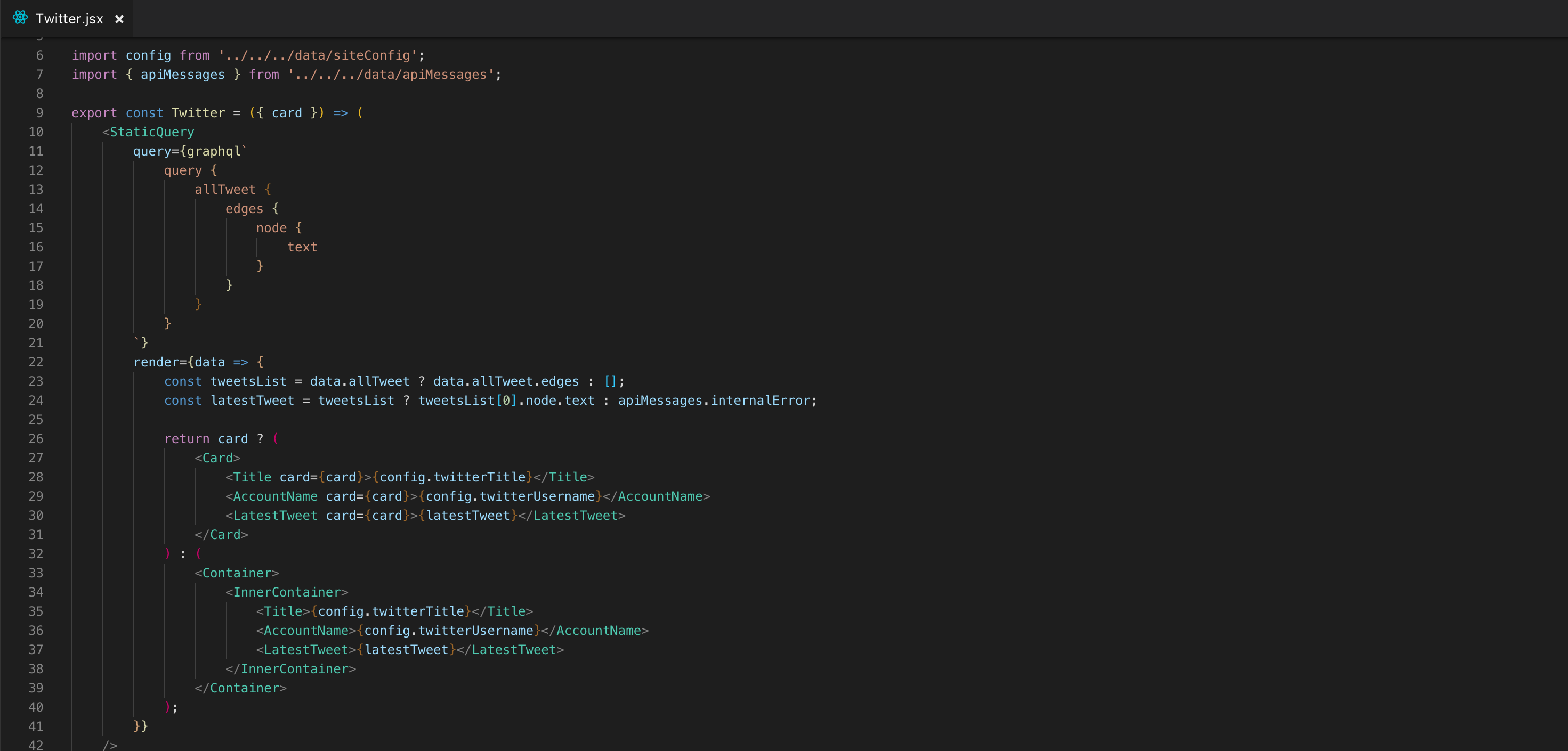Click line number 9 in gutter

click(x=39, y=113)
